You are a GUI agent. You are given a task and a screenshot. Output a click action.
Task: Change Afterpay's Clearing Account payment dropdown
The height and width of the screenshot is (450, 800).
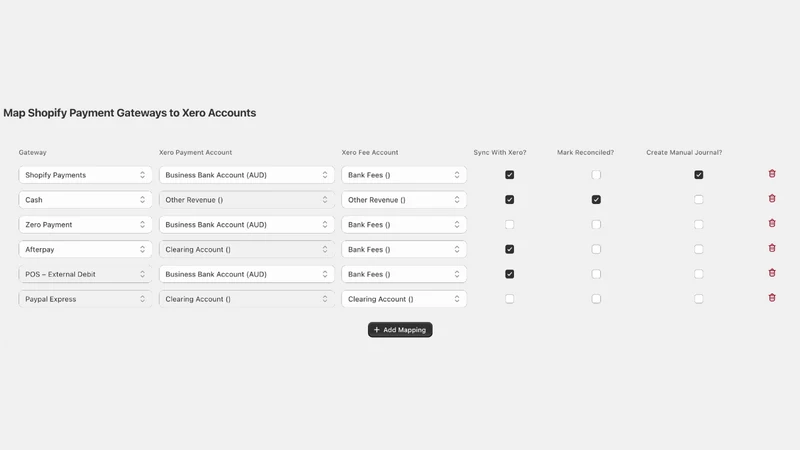pos(246,249)
